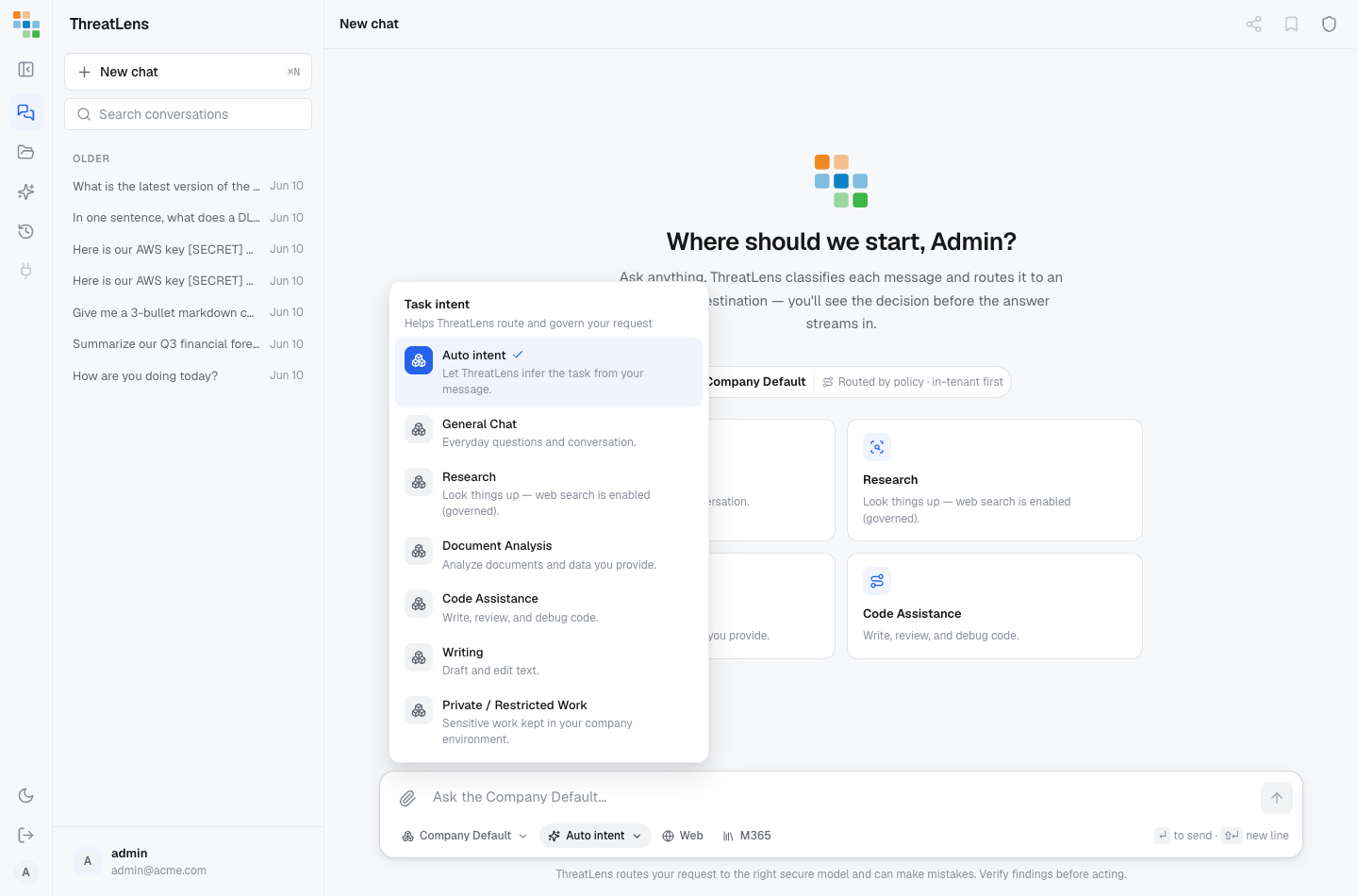Select Document Analysis intent
1358x896 pixels.
(x=549, y=555)
